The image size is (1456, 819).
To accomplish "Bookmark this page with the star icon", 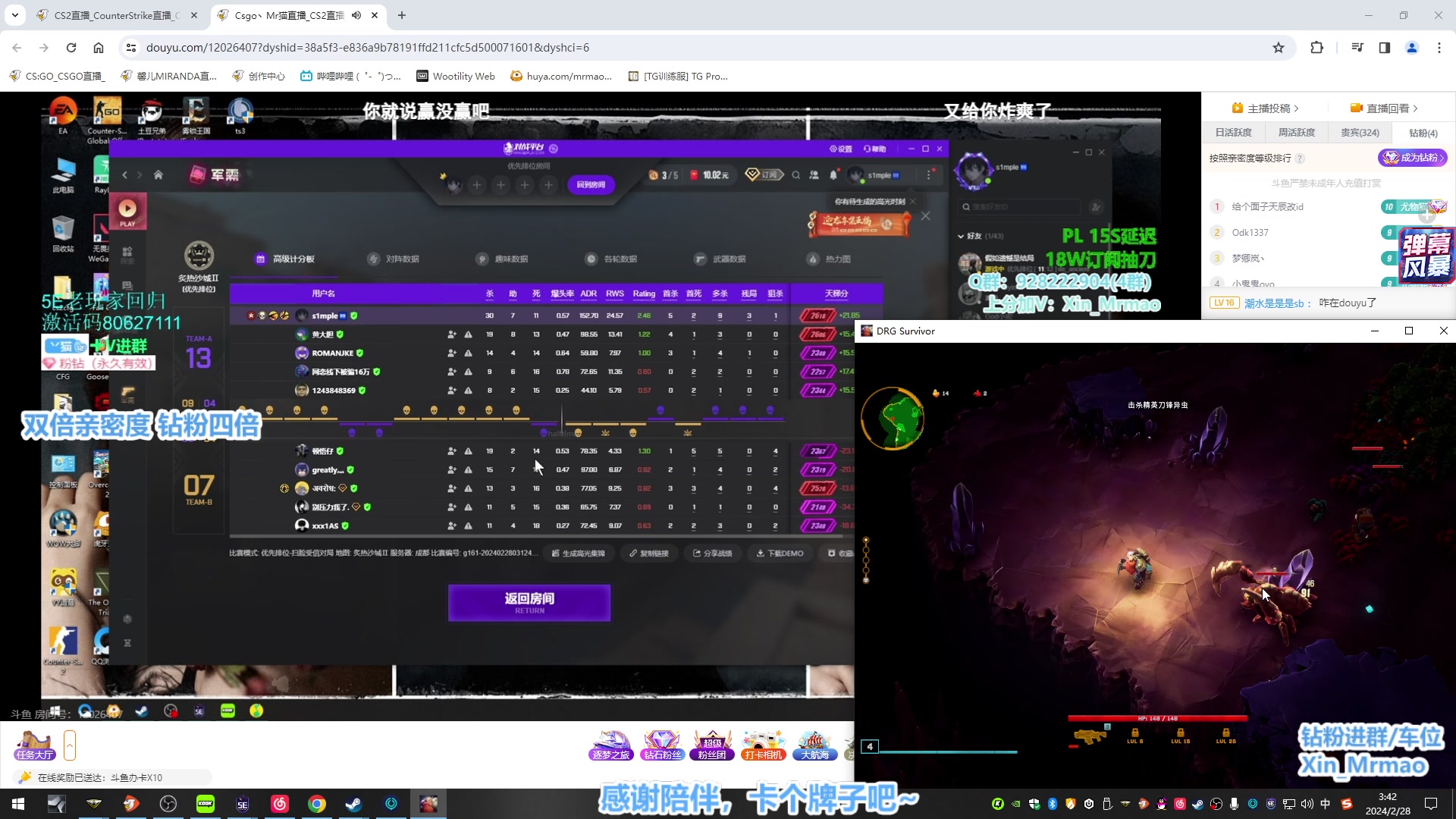I will [1279, 48].
